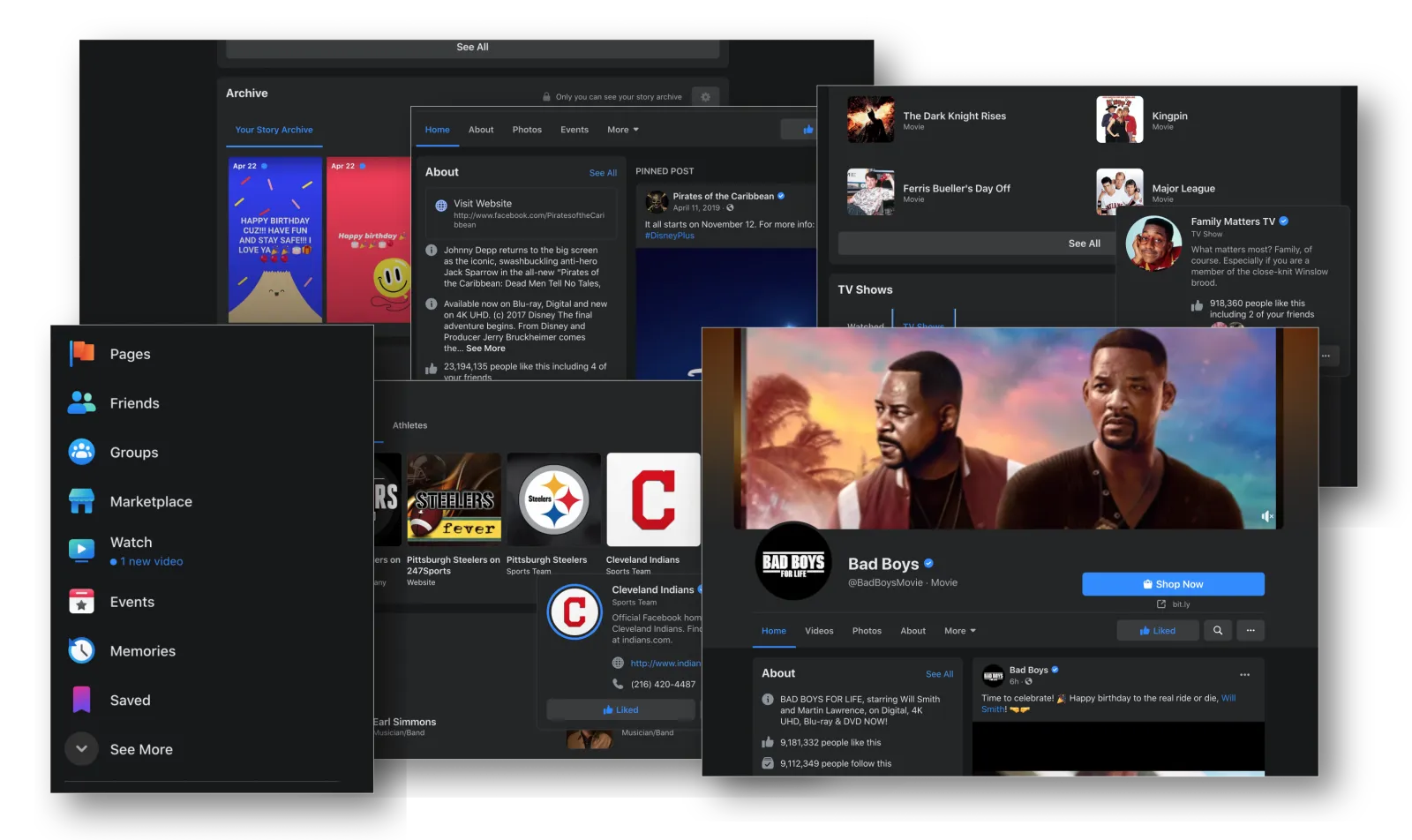Open Photos tab on Pirates page

(x=527, y=130)
